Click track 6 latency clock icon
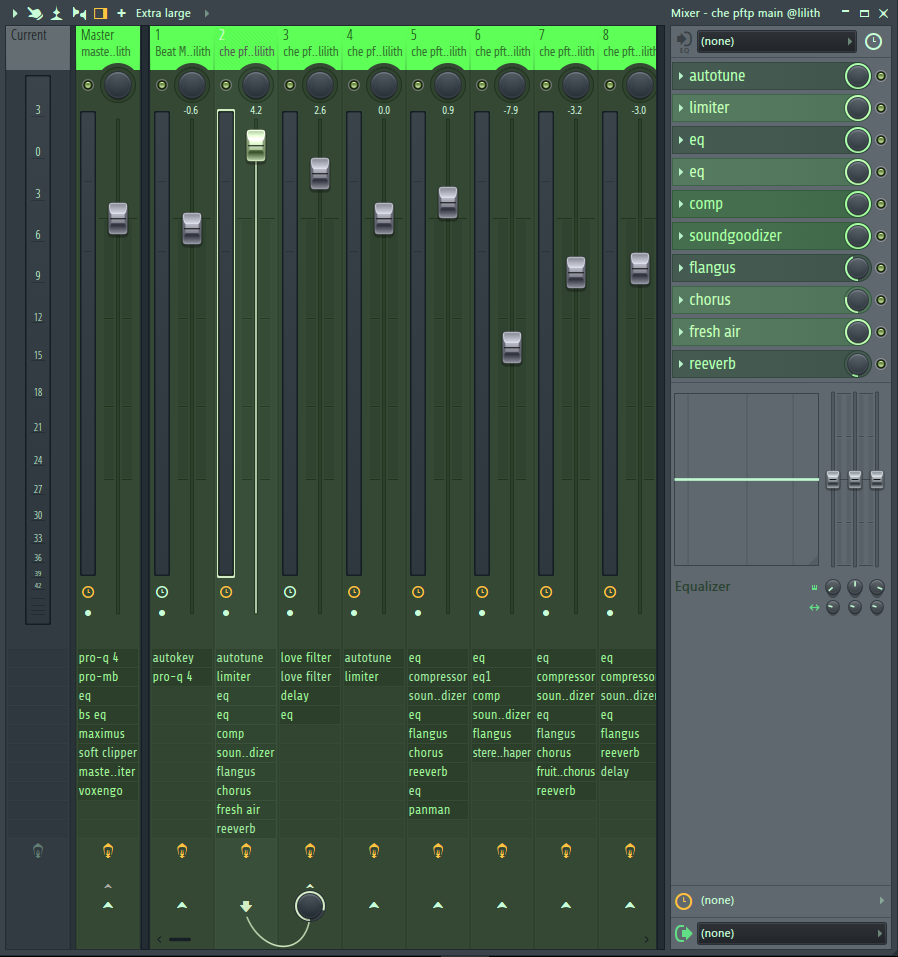This screenshot has height=957, width=898. click(482, 592)
